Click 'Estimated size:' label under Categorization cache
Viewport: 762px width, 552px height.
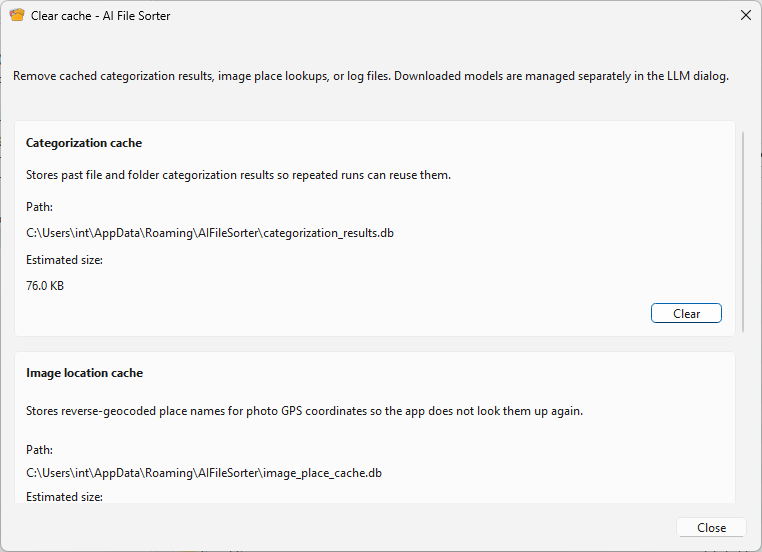(x=65, y=260)
